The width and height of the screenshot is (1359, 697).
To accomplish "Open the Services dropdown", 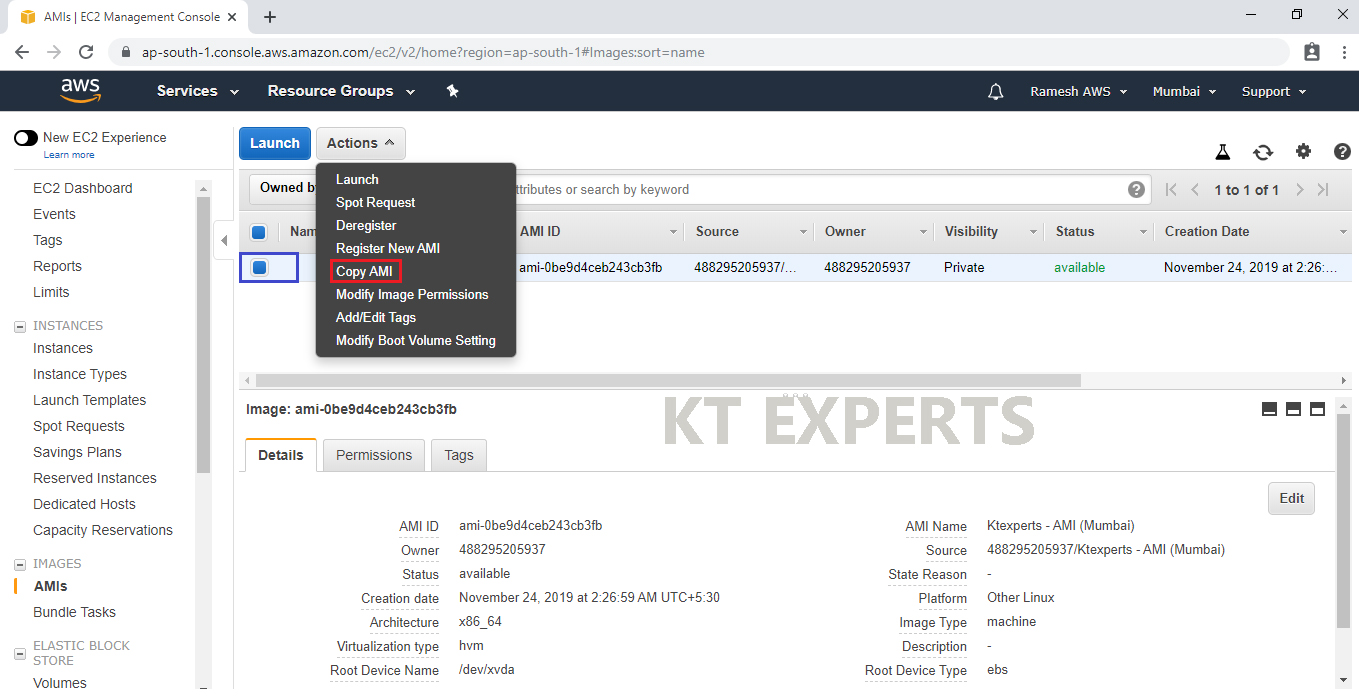I will [198, 91].
